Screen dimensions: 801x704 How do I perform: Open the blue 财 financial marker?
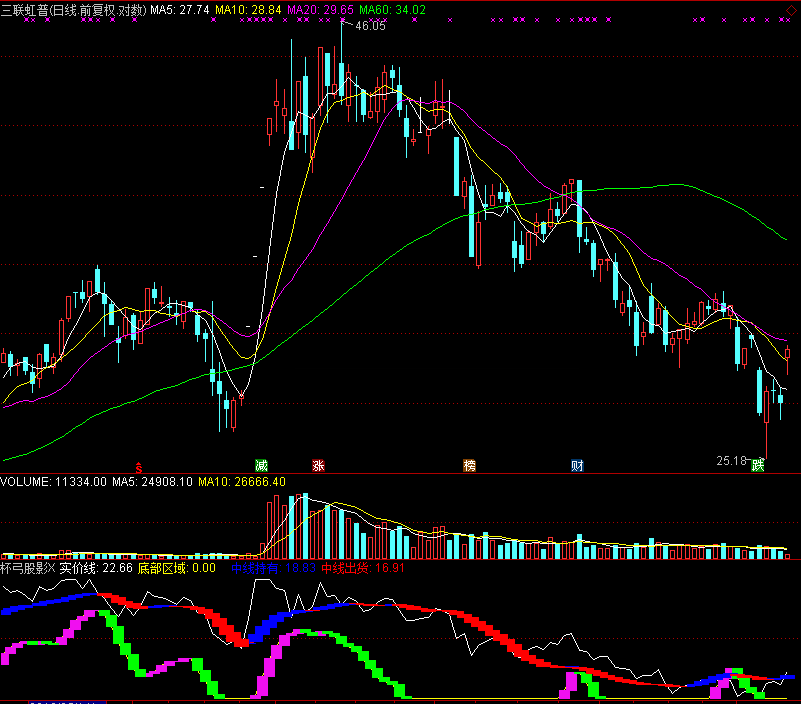[577, 466]
